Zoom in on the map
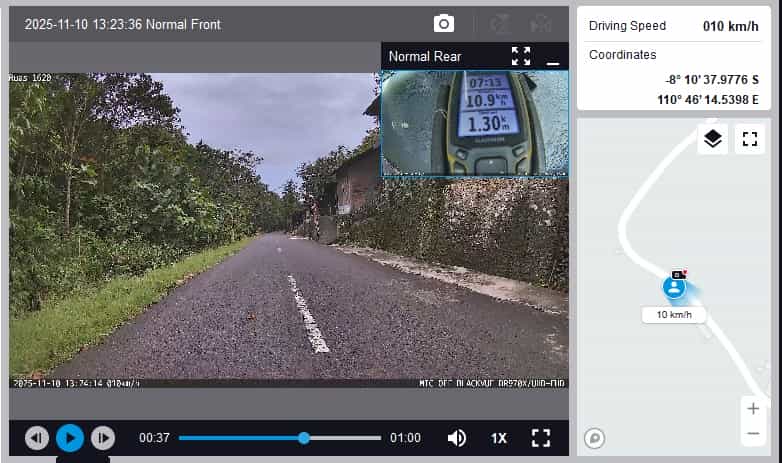This screenshot has width=782, height=463. (x=753, y=409)
